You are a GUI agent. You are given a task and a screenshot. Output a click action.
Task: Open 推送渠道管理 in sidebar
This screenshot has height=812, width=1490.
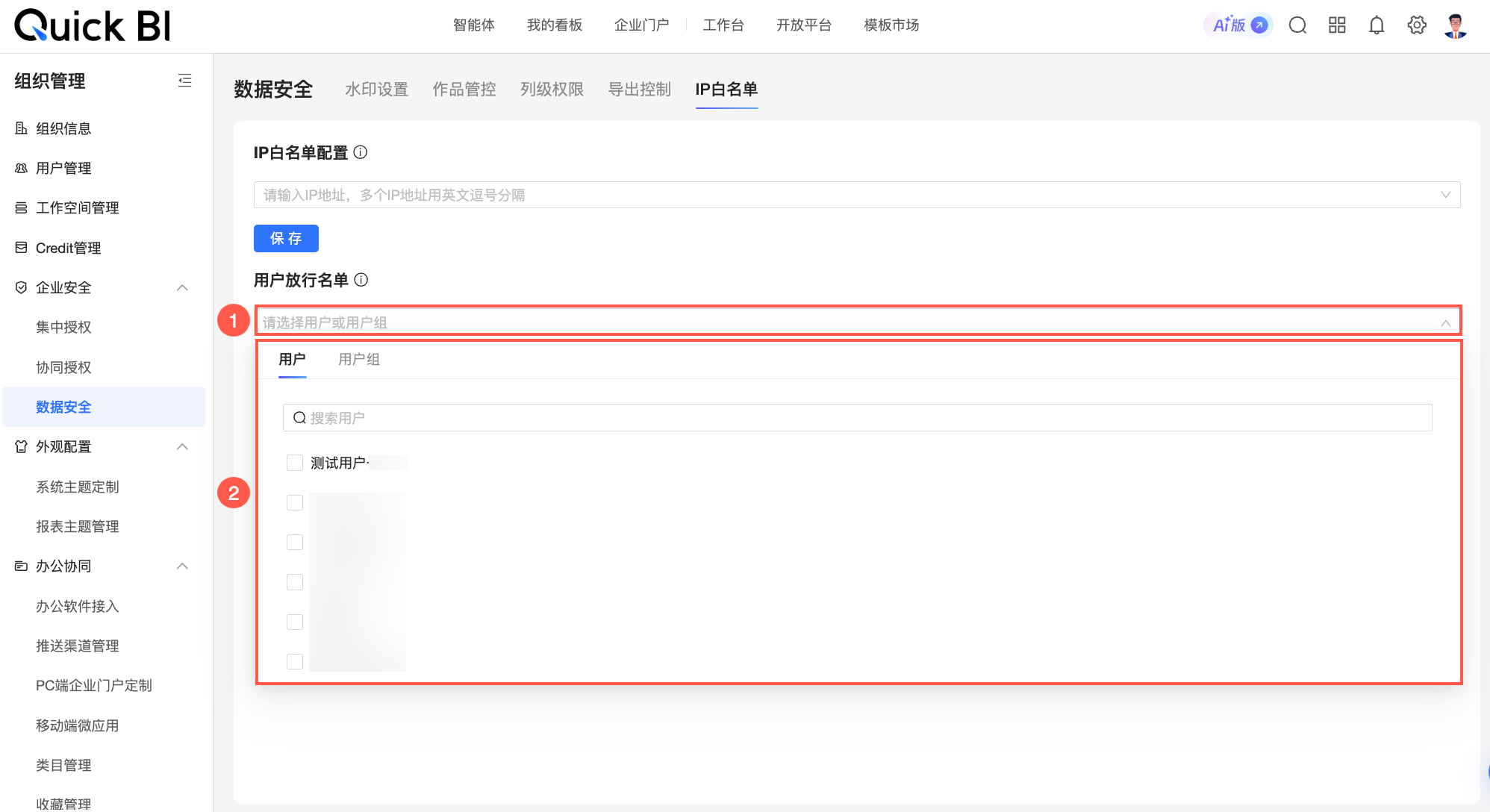tap(78, 646)
